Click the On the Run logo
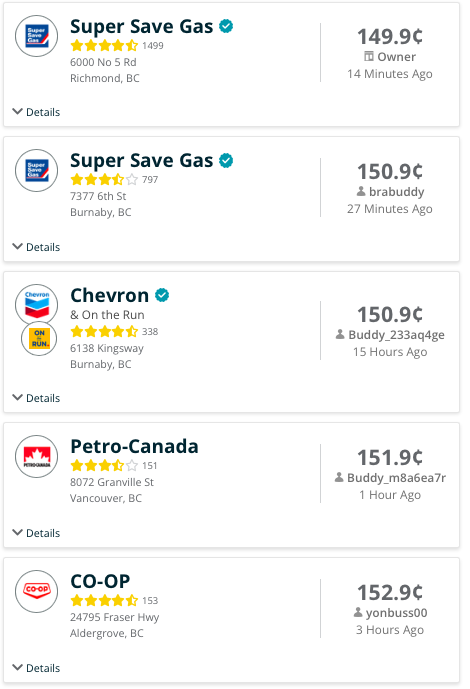Viewport: 470px width, 689px height. [40, 338]
